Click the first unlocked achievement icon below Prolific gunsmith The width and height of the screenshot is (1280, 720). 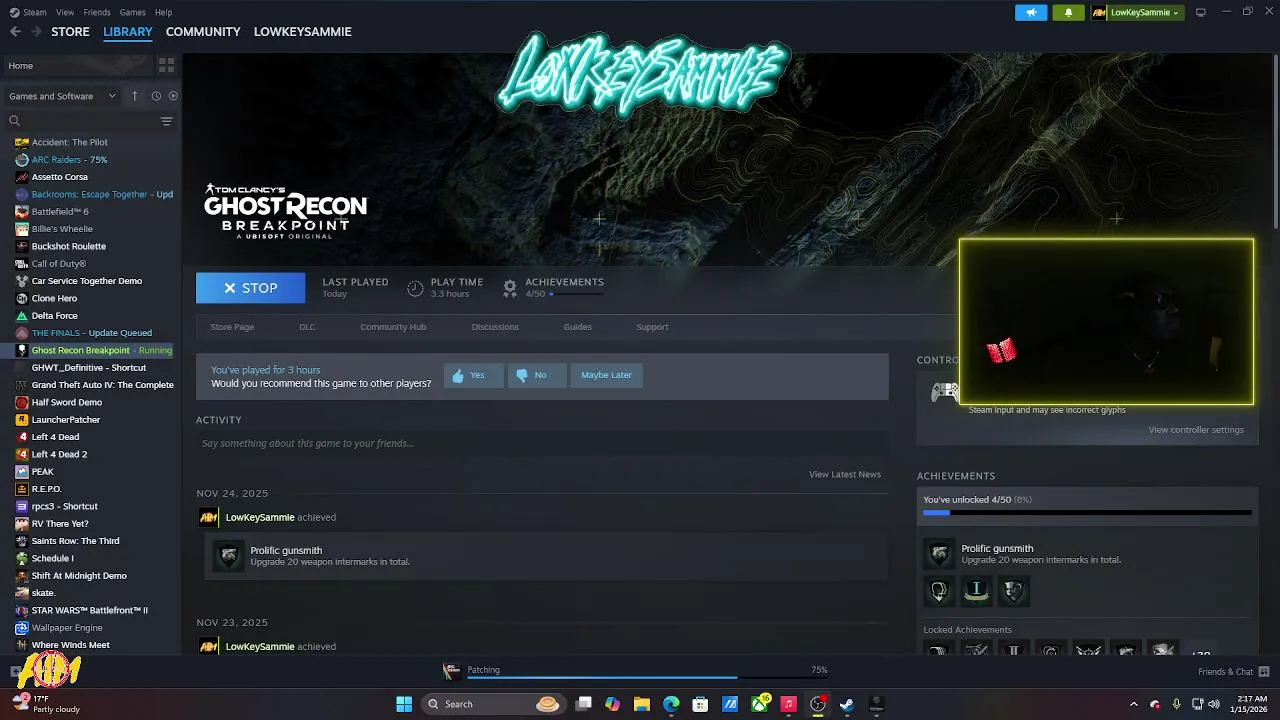939,591
